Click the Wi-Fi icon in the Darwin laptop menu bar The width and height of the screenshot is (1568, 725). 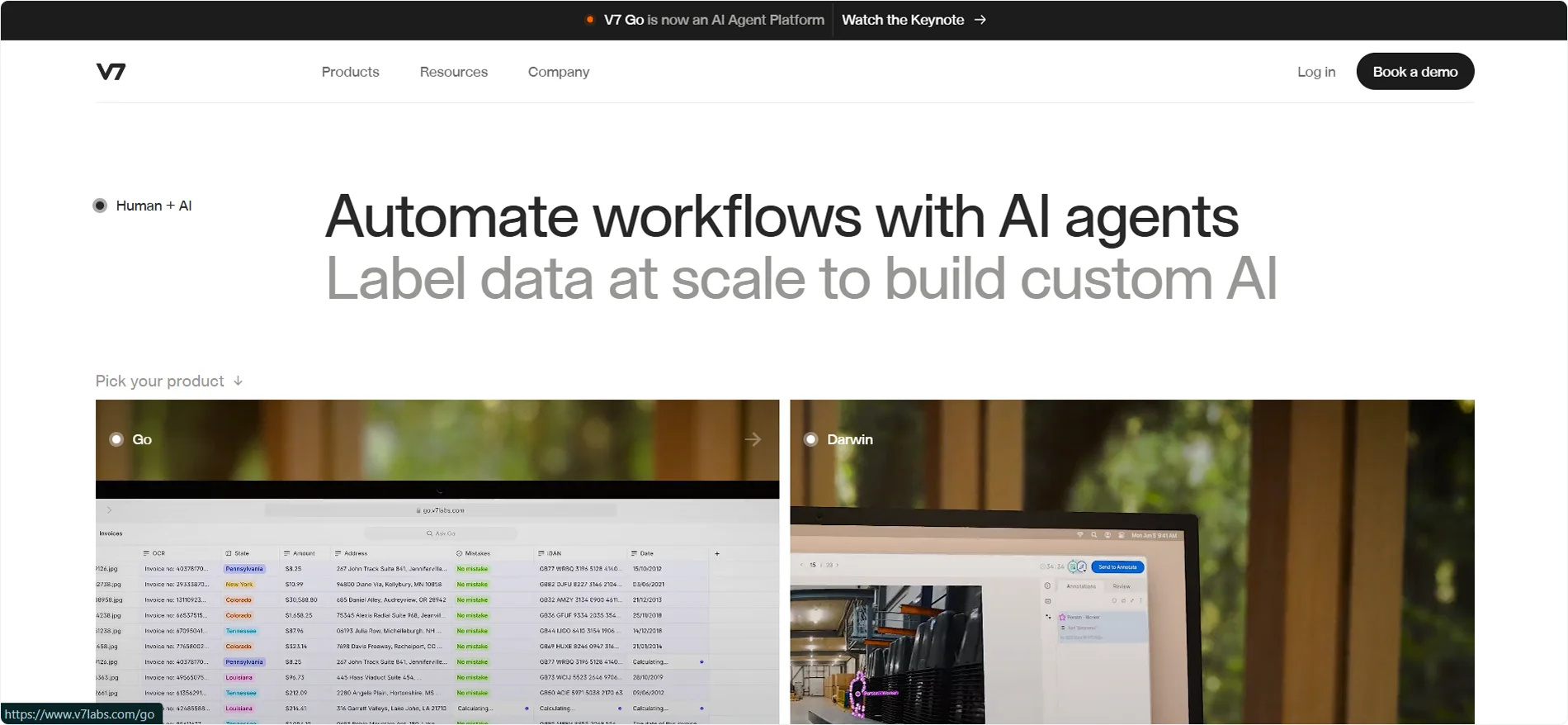tap(1079, 535)
